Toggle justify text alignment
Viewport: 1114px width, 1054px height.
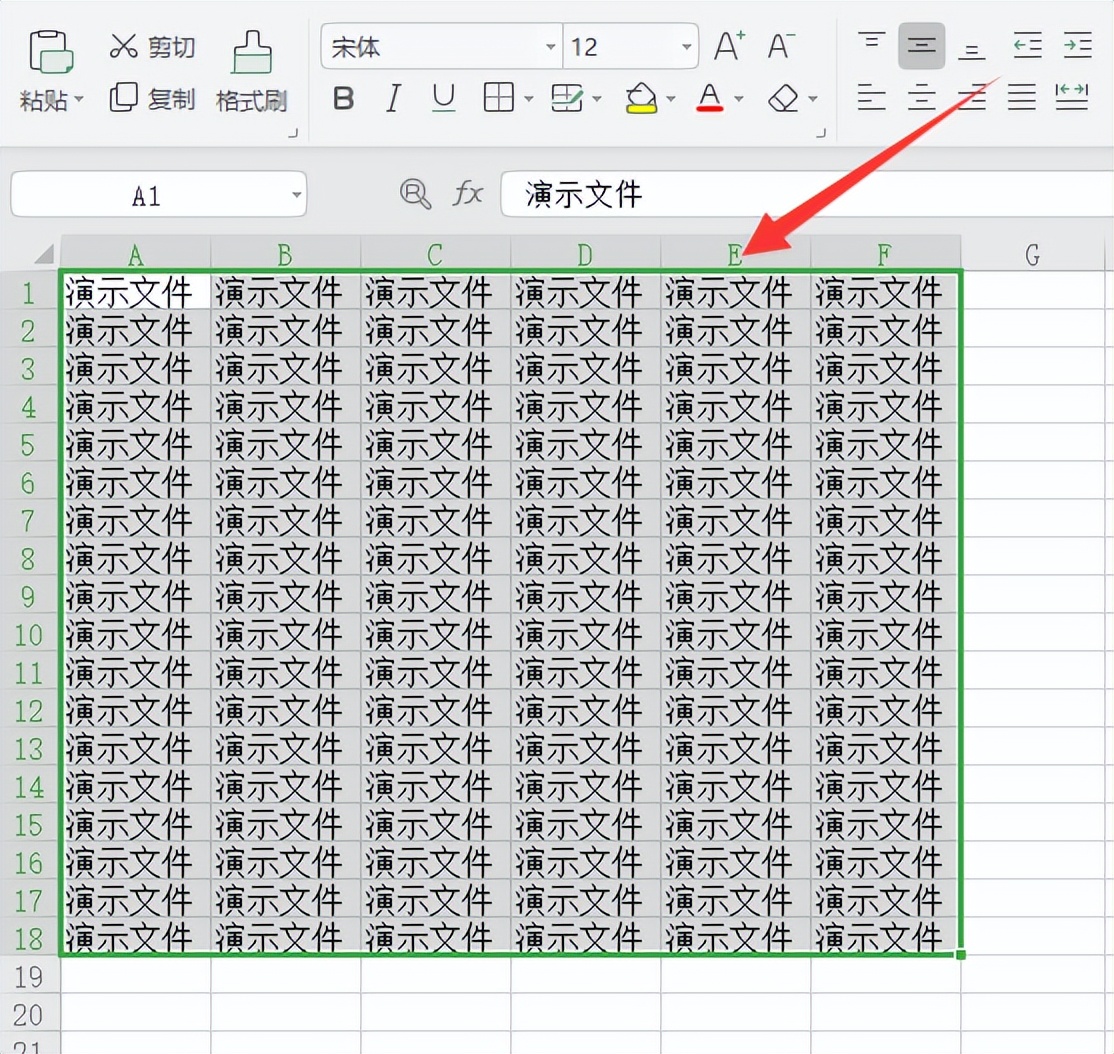point(1021,98)
